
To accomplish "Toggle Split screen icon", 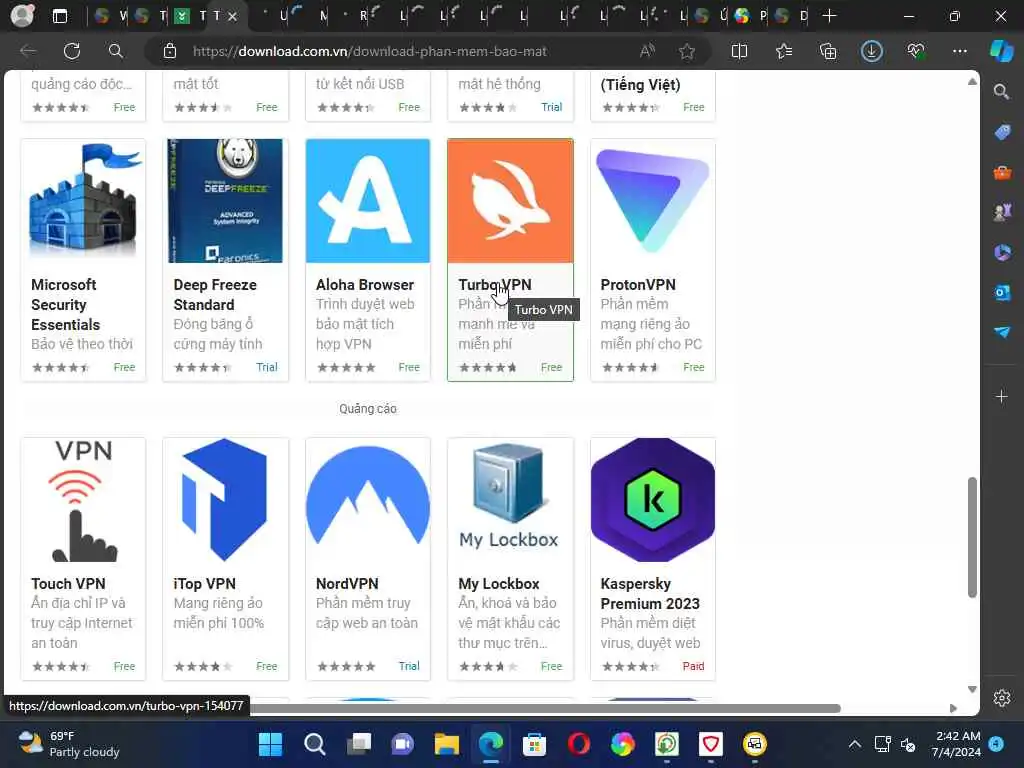I will click(x=739, y=51).
